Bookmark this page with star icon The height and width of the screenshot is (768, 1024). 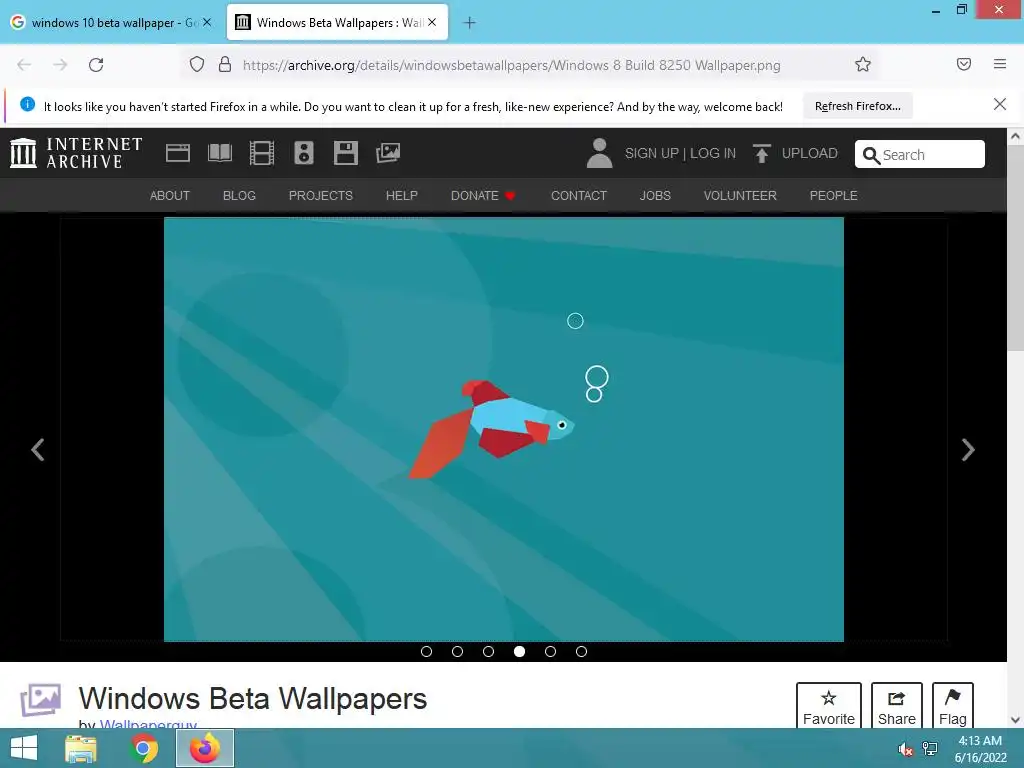tap(863, 64)
